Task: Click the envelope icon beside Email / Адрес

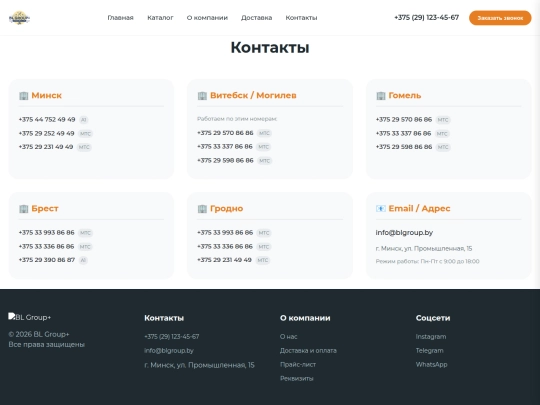Action: [x=381, y=209]
